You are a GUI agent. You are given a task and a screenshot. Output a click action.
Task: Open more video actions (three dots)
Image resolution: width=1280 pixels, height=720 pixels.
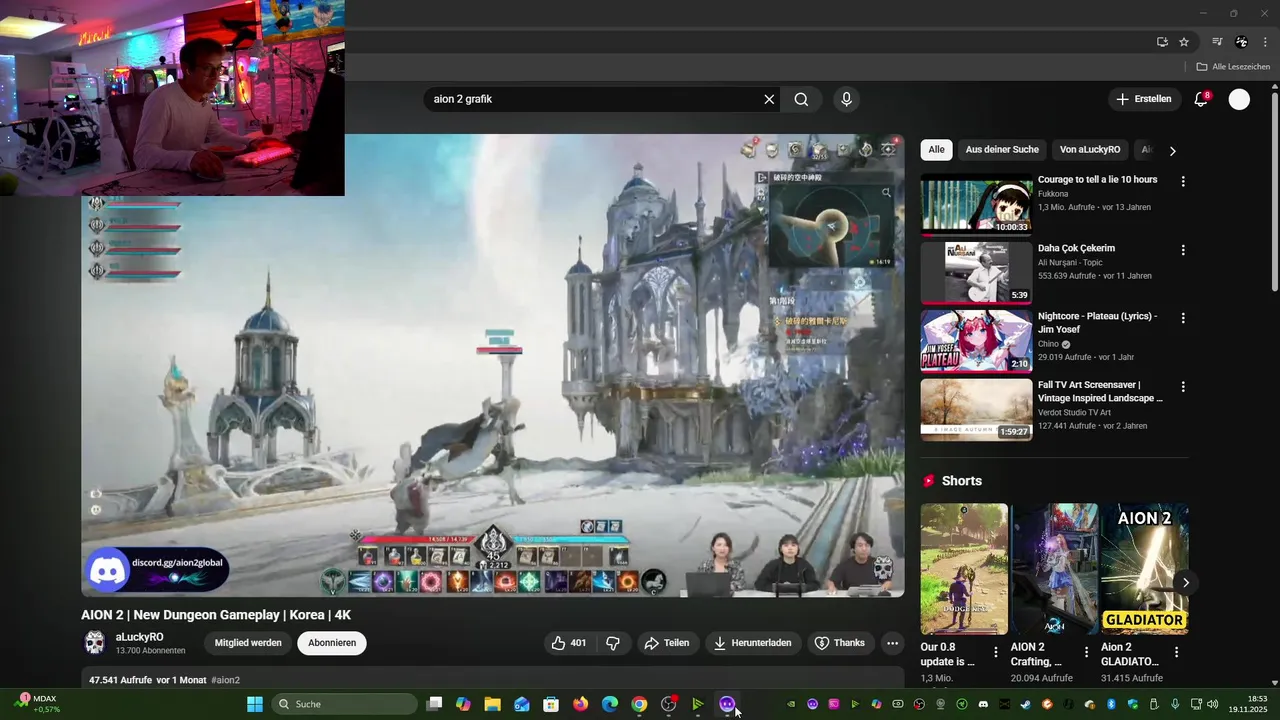893,643
